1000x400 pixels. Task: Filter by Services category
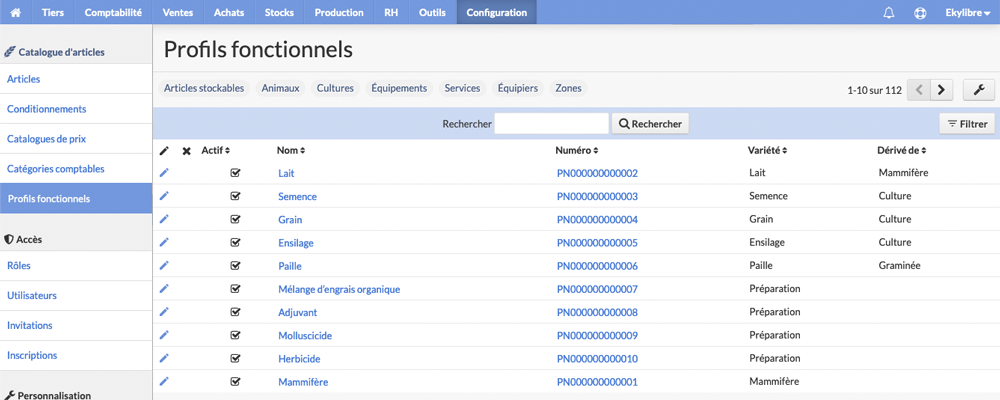pyautogui.click(x=462, y=88)
